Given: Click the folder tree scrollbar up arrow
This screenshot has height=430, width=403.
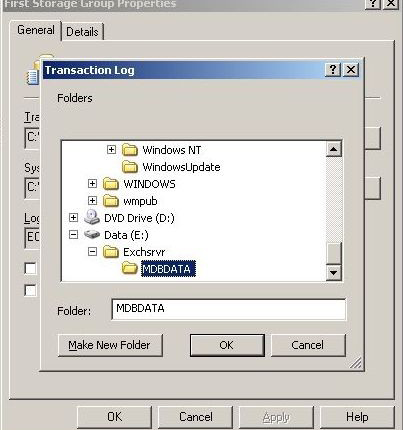Looking at the screenshot, I should tap(333, 149).
